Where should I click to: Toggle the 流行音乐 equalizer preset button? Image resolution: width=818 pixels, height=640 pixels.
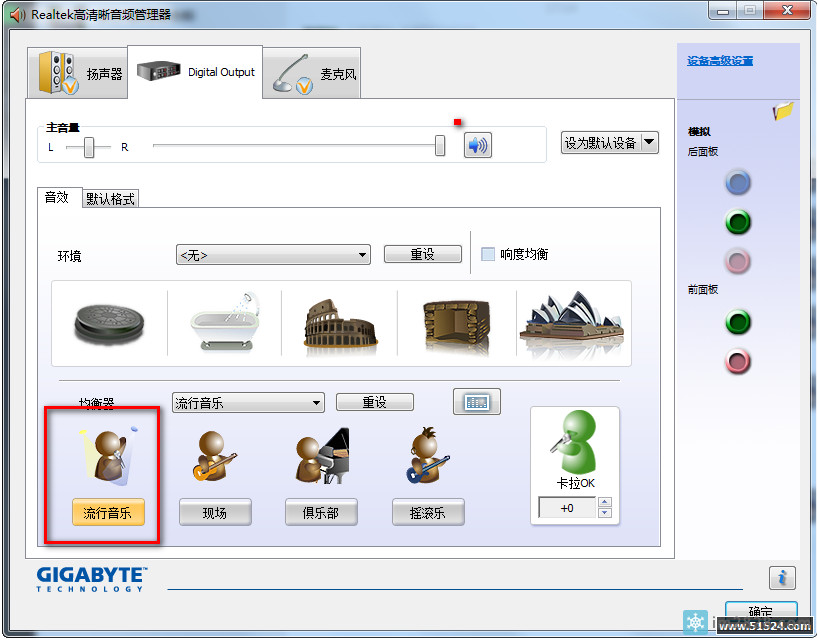point(108,513)
